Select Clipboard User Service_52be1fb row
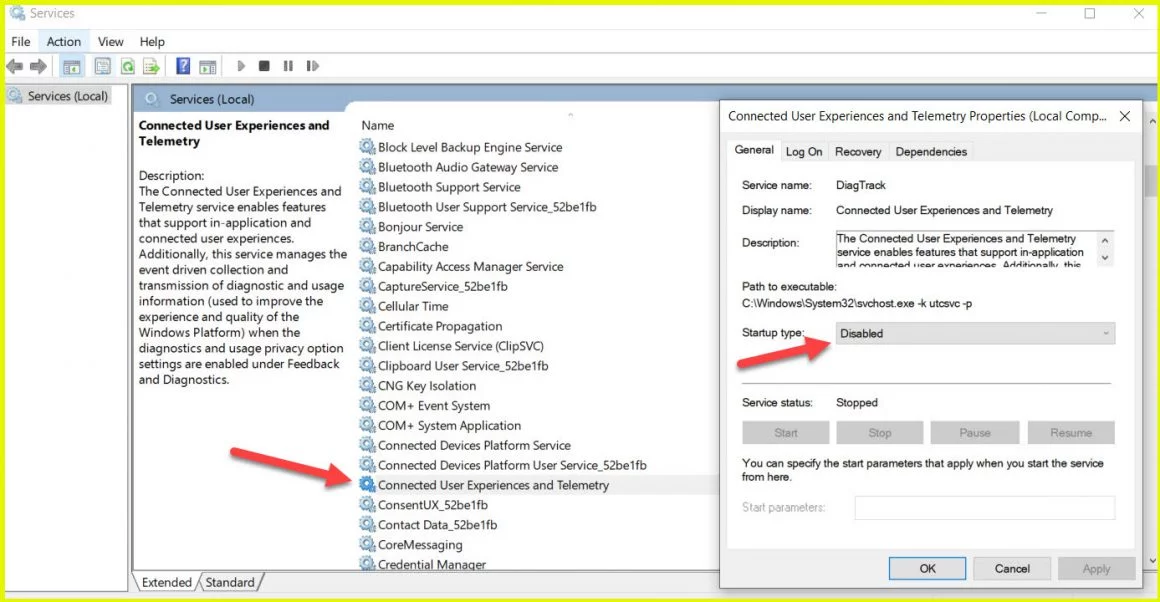This screenshot has height=602, width=1160. (454, 365)
